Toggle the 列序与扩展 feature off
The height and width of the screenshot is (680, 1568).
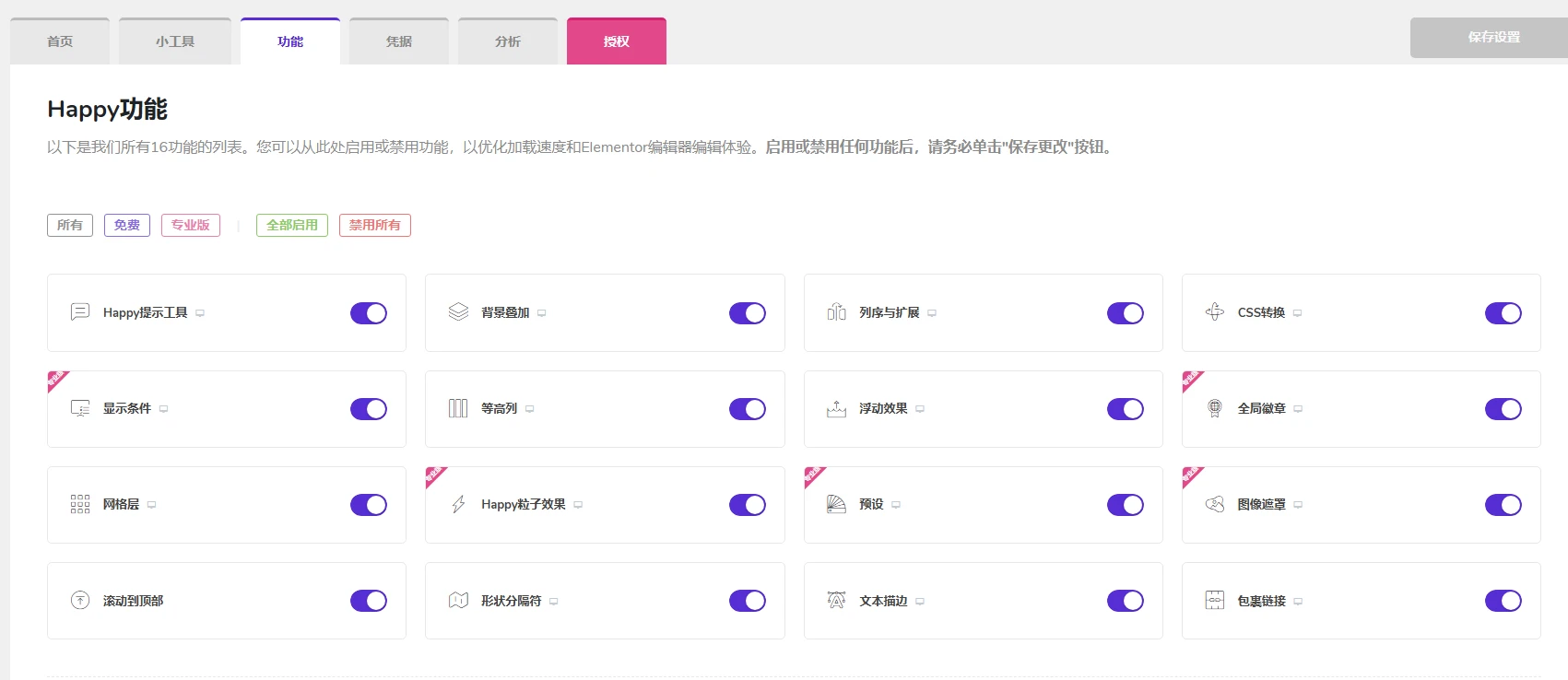(x=1126, y=313)
